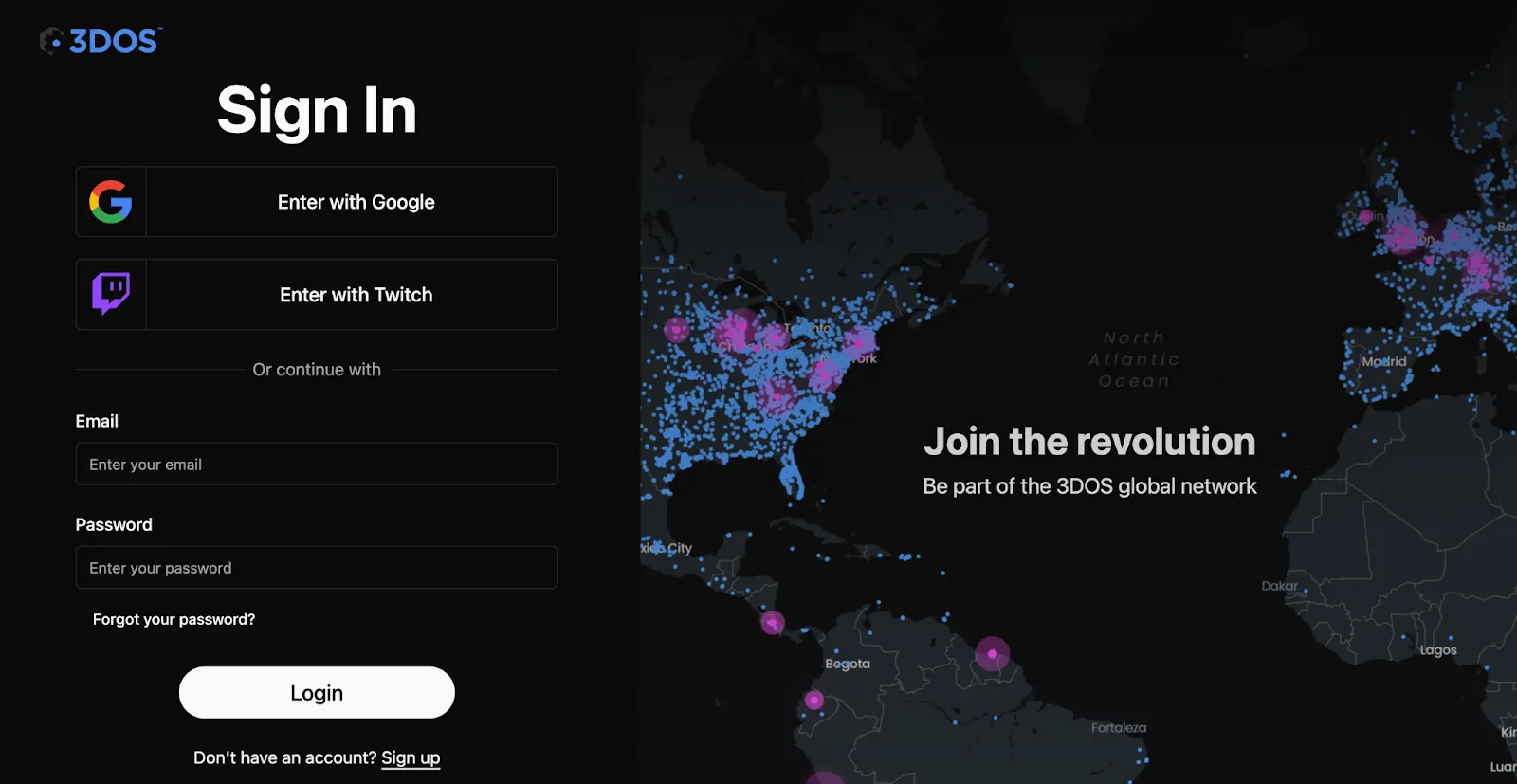Submit with the Login button
Viewport: 1517px width, 784px height.
click(317, 693)
